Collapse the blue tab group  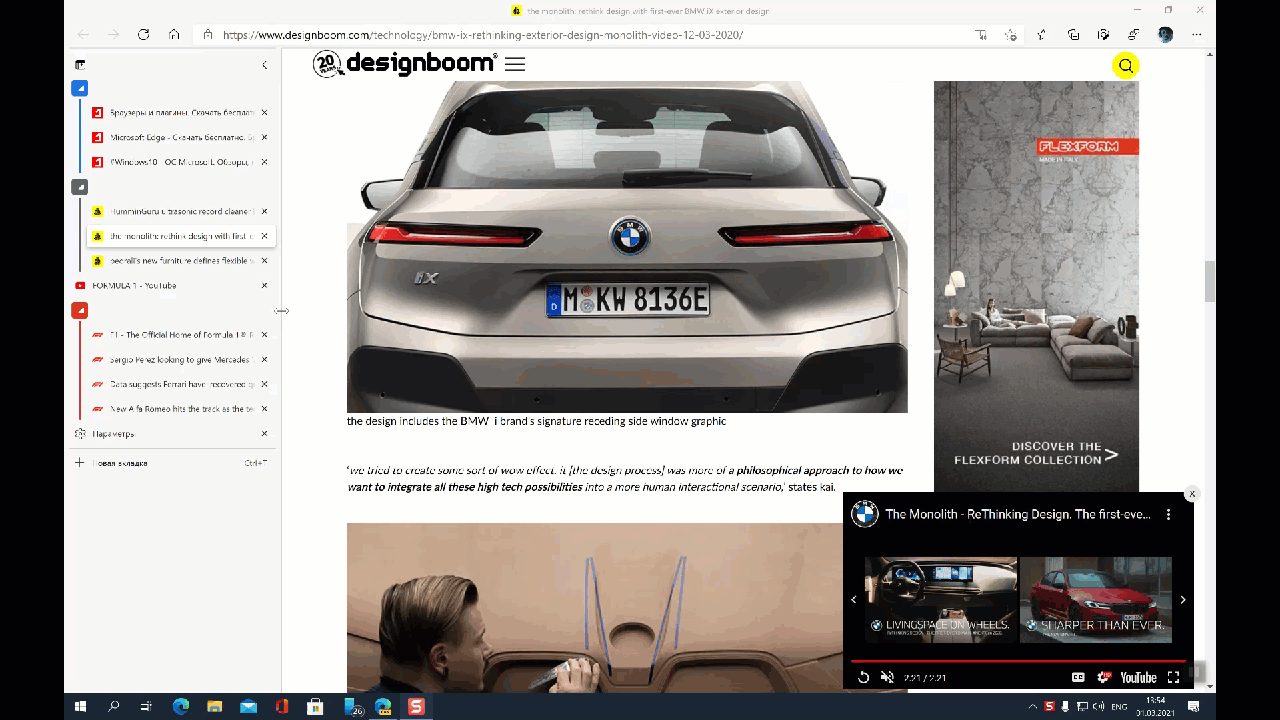(x=80, y=88)
